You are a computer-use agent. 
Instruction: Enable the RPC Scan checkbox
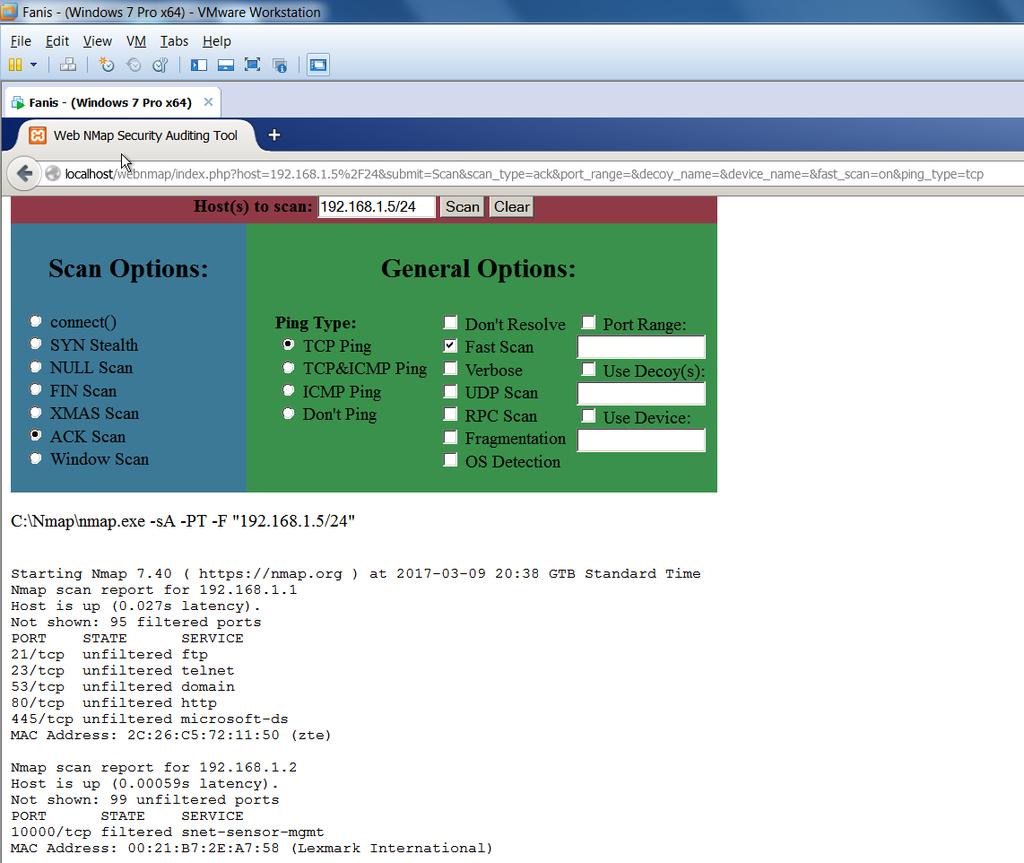450,414
